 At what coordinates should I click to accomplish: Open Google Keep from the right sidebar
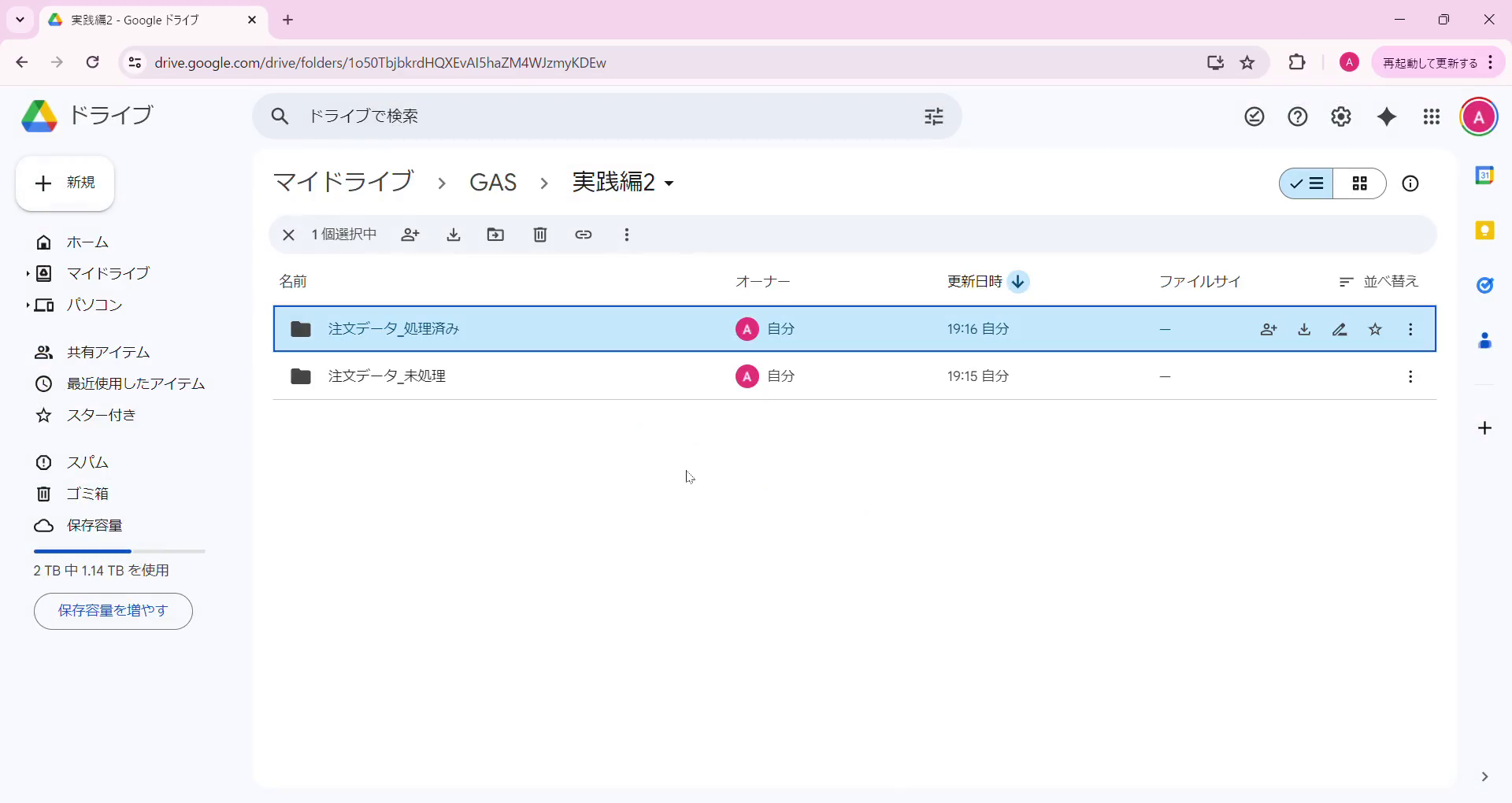coord(1485,230)
